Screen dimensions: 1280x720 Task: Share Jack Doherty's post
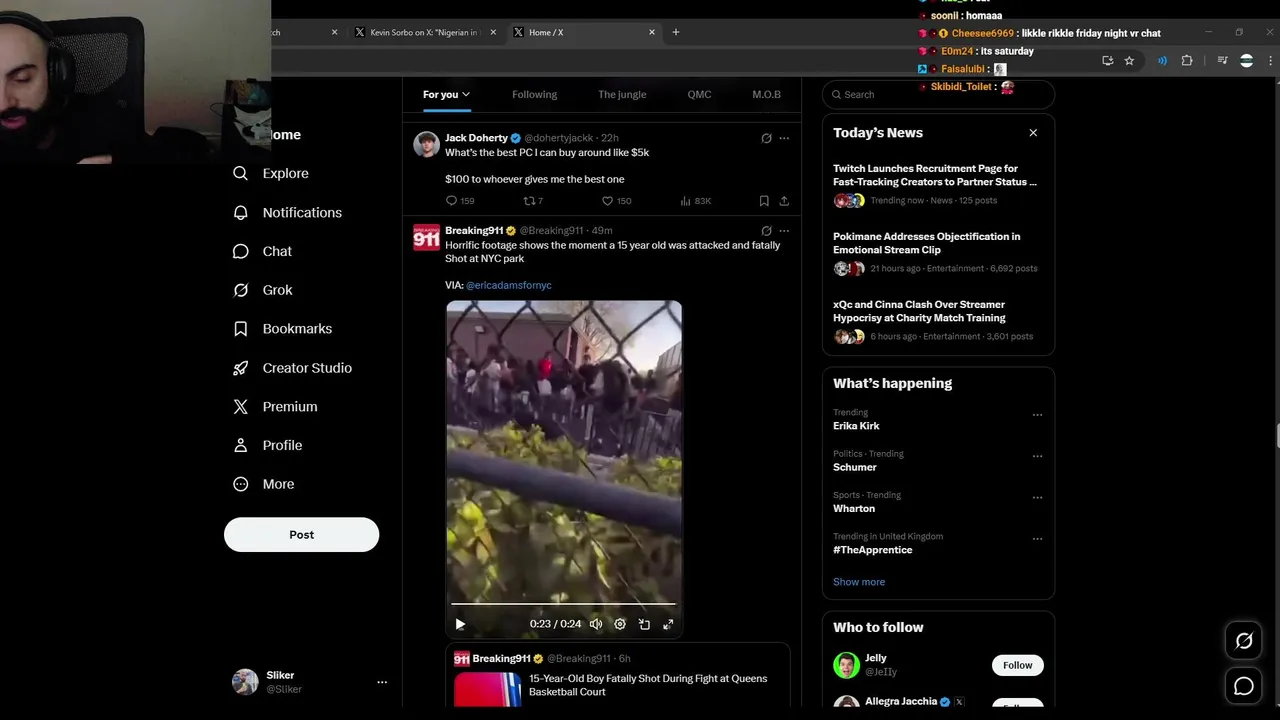coord(784,201)
